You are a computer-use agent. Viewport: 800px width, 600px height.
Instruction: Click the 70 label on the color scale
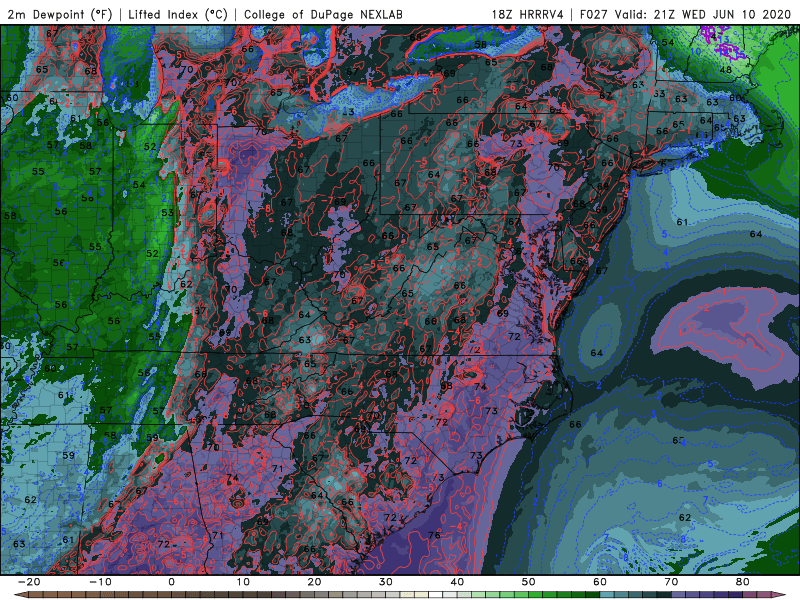click(x=671, y=582)
